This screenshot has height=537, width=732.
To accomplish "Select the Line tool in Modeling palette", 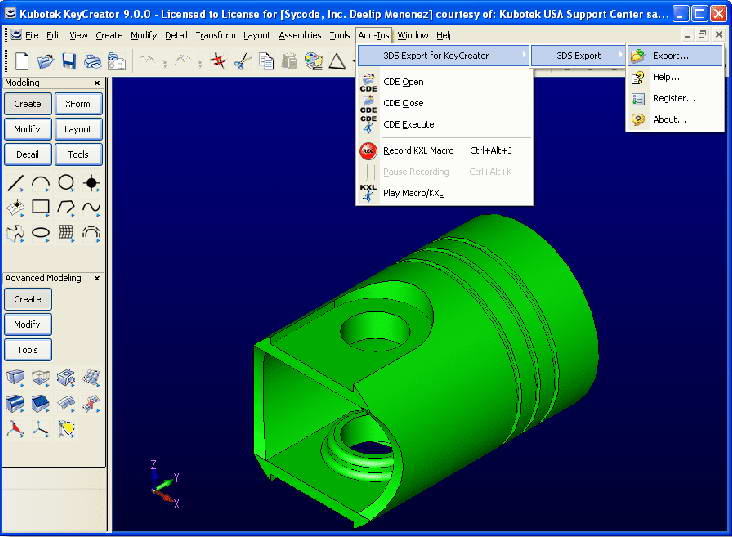I will (x=16, y=183).
